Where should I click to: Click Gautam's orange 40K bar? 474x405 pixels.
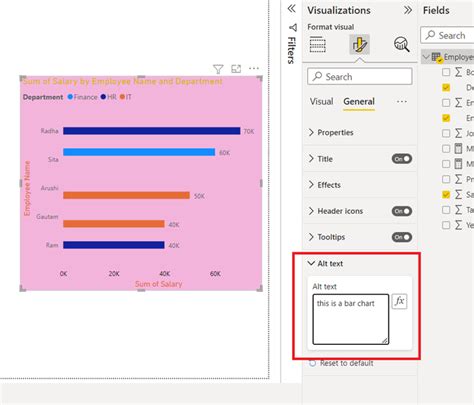[x=114, y=224]
